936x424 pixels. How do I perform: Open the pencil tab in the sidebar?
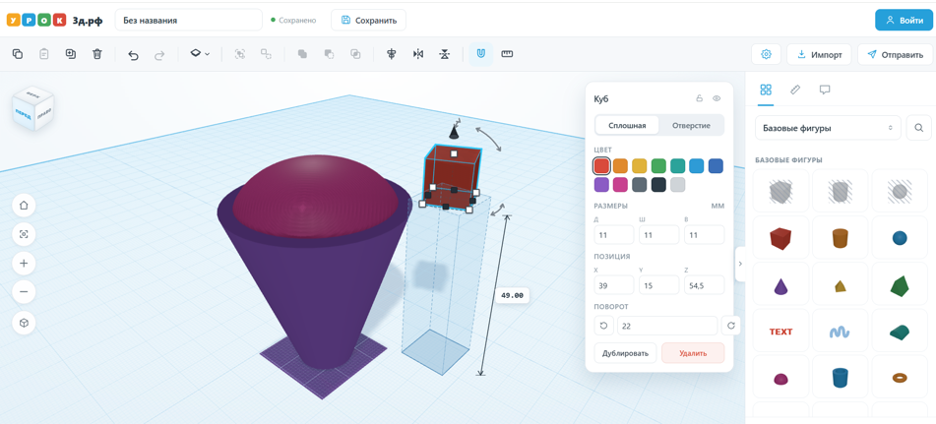coord(795,90)
